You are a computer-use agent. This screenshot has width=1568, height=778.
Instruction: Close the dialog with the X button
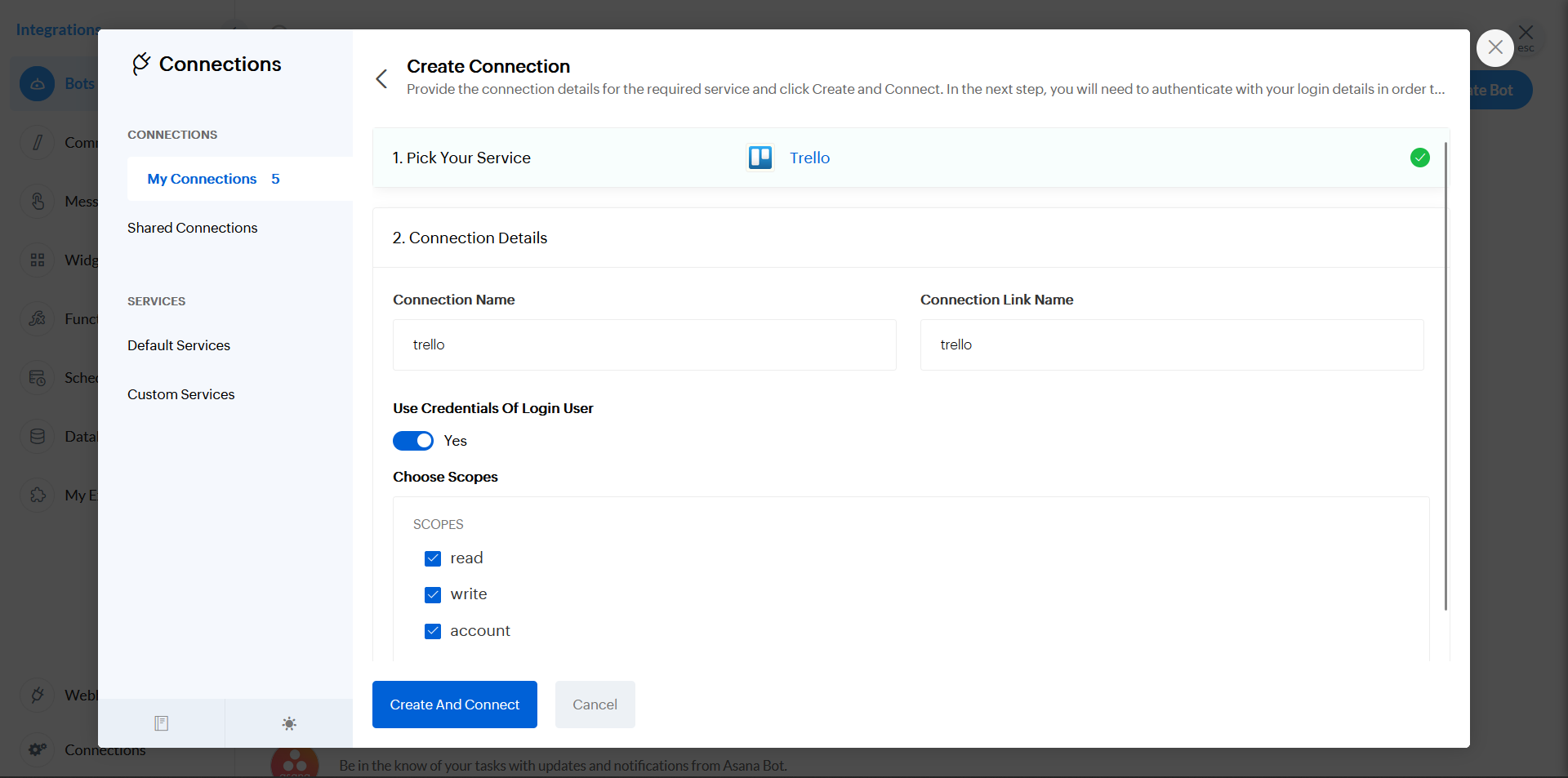pos(1494,48)
